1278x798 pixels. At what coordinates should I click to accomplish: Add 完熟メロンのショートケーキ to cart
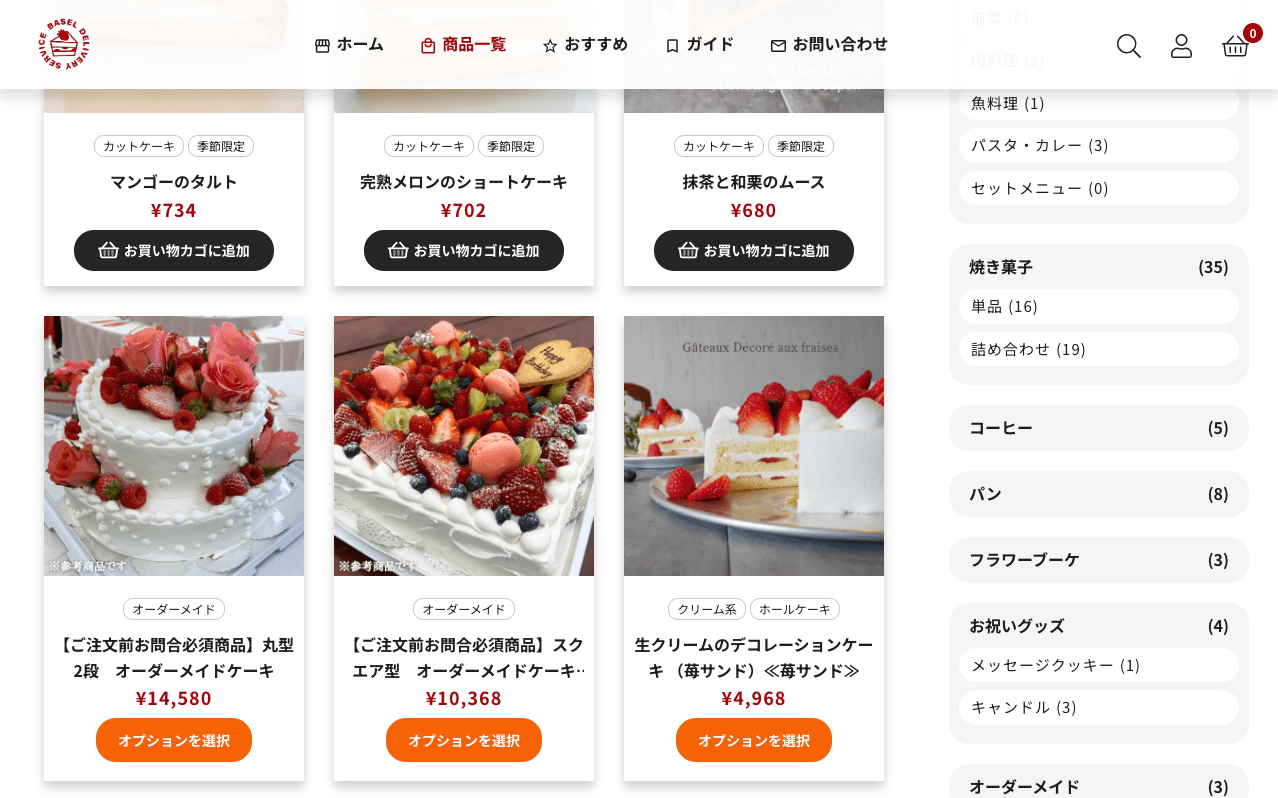click(464, 250)
